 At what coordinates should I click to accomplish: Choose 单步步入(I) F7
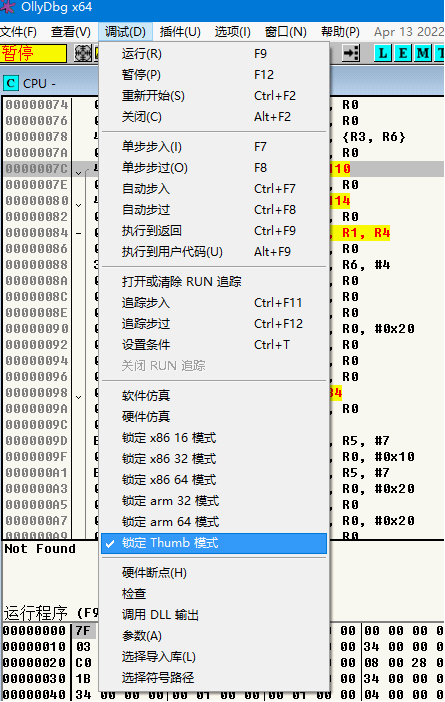[214, 147]
